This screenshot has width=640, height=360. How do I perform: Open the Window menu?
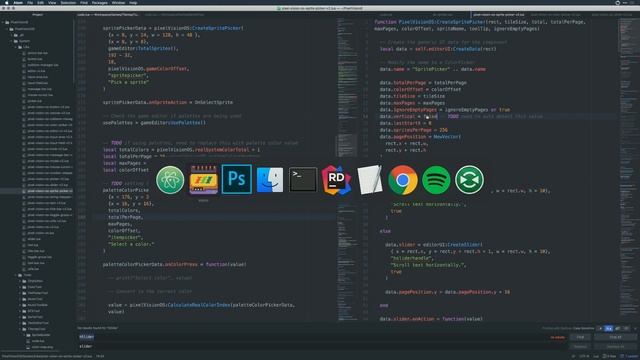pos(118,2)
